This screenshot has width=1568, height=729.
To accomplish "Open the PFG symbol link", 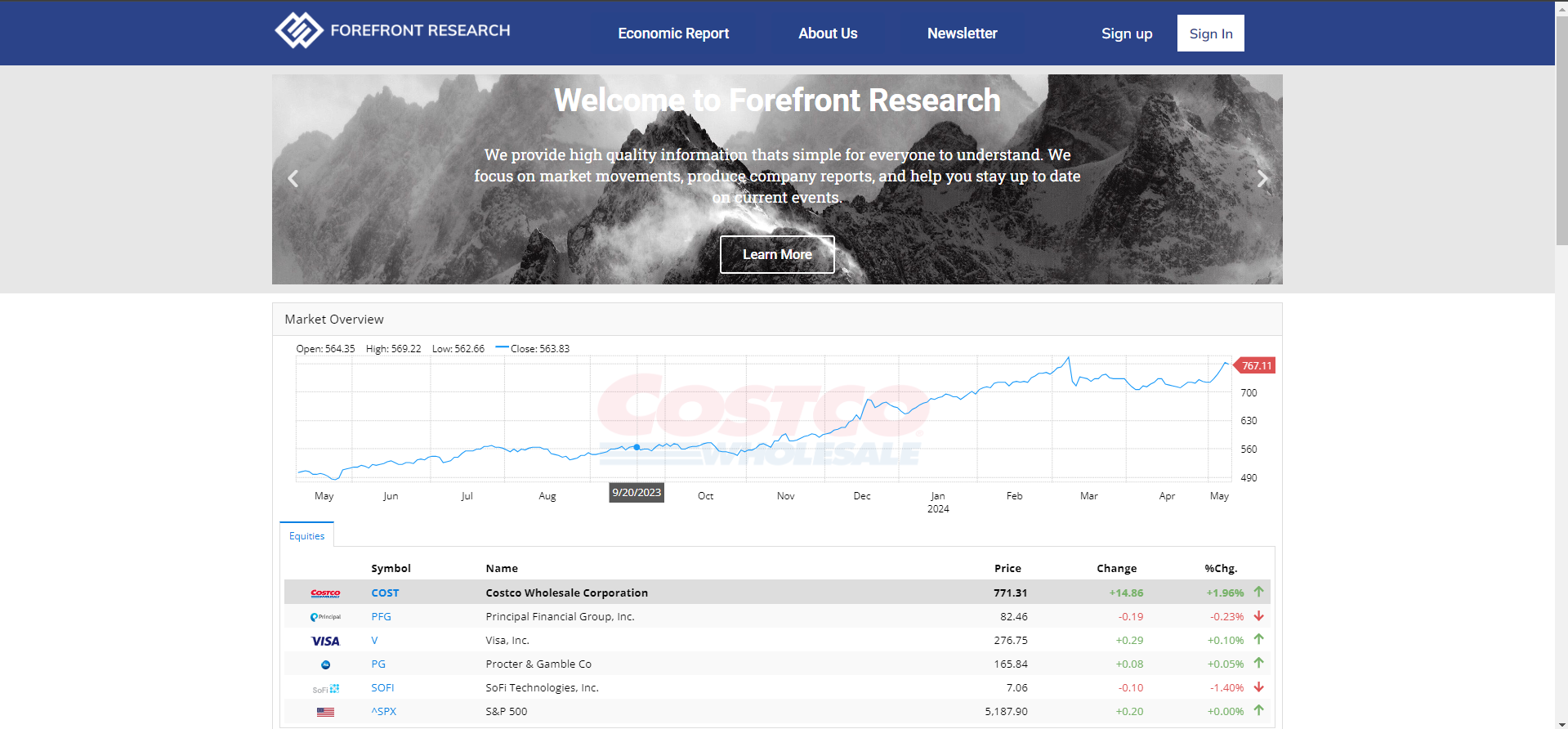I will coord(381,617).
